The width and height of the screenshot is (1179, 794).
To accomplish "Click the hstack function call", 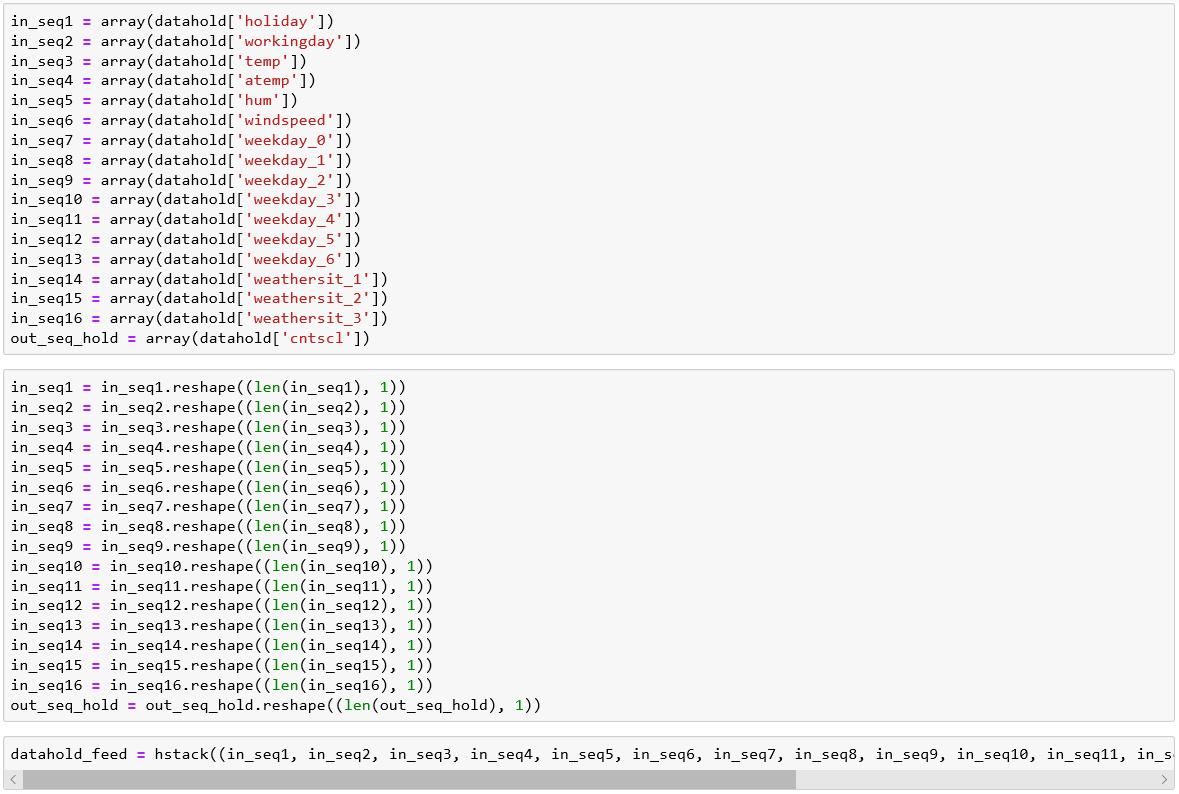I will 181,754.
